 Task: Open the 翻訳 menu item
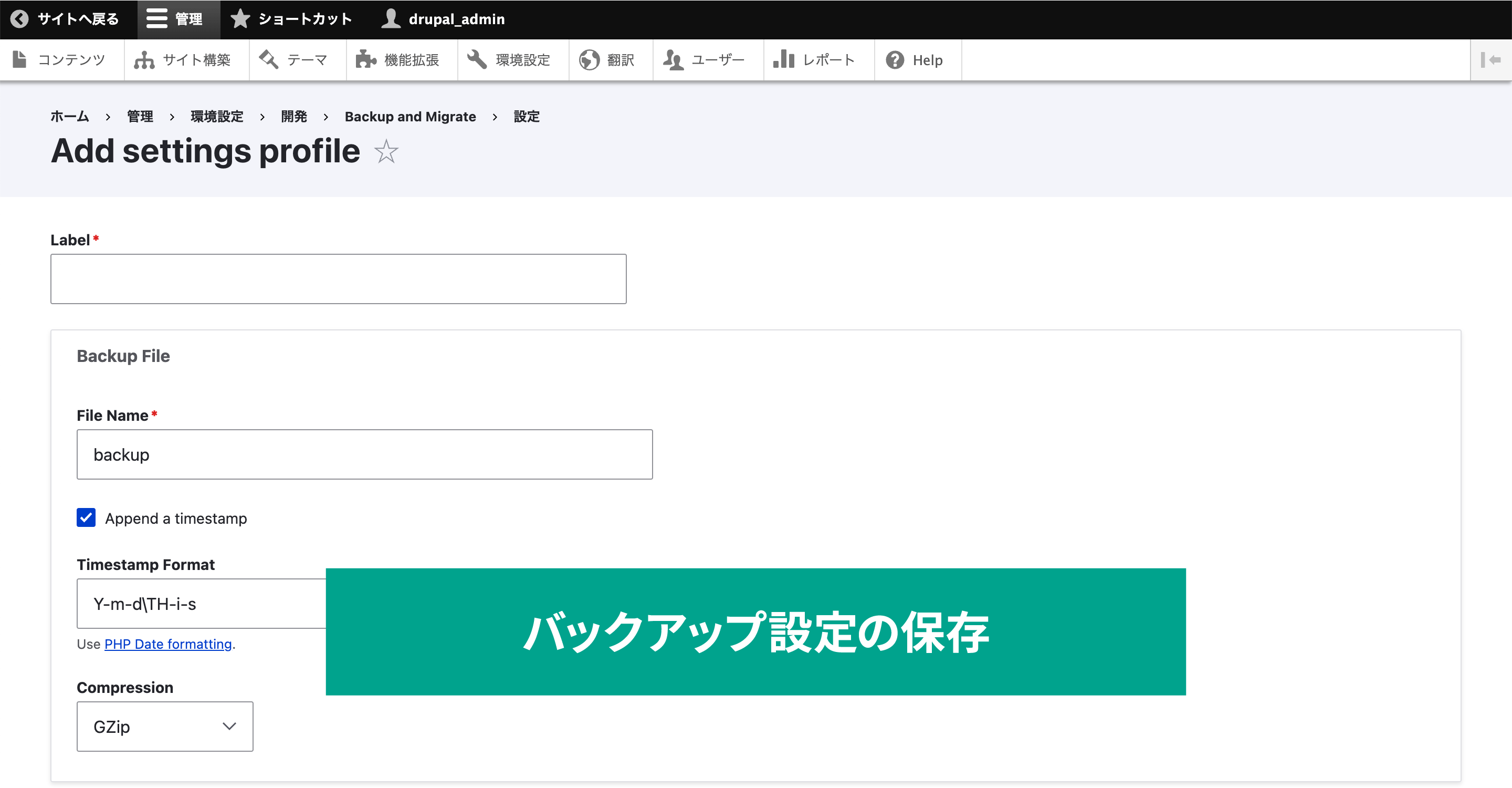[611, 60]
